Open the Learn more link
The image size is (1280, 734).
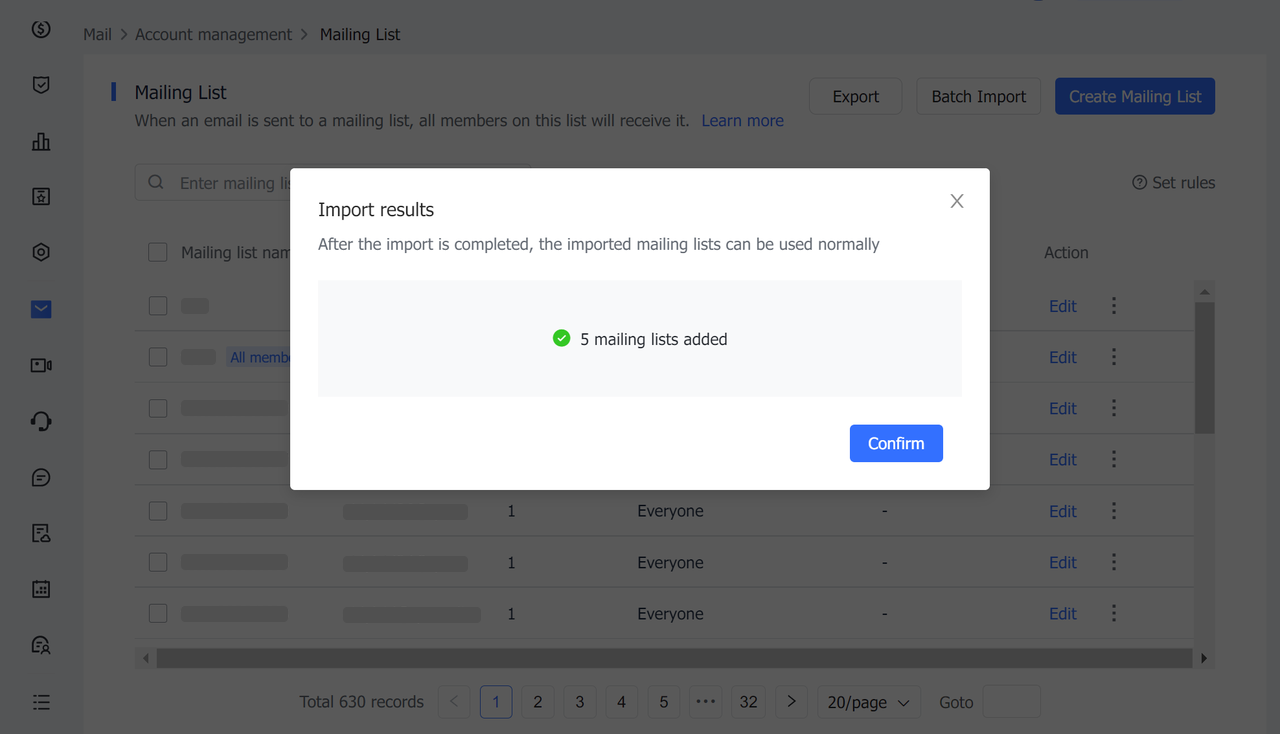tap(742, 120)
